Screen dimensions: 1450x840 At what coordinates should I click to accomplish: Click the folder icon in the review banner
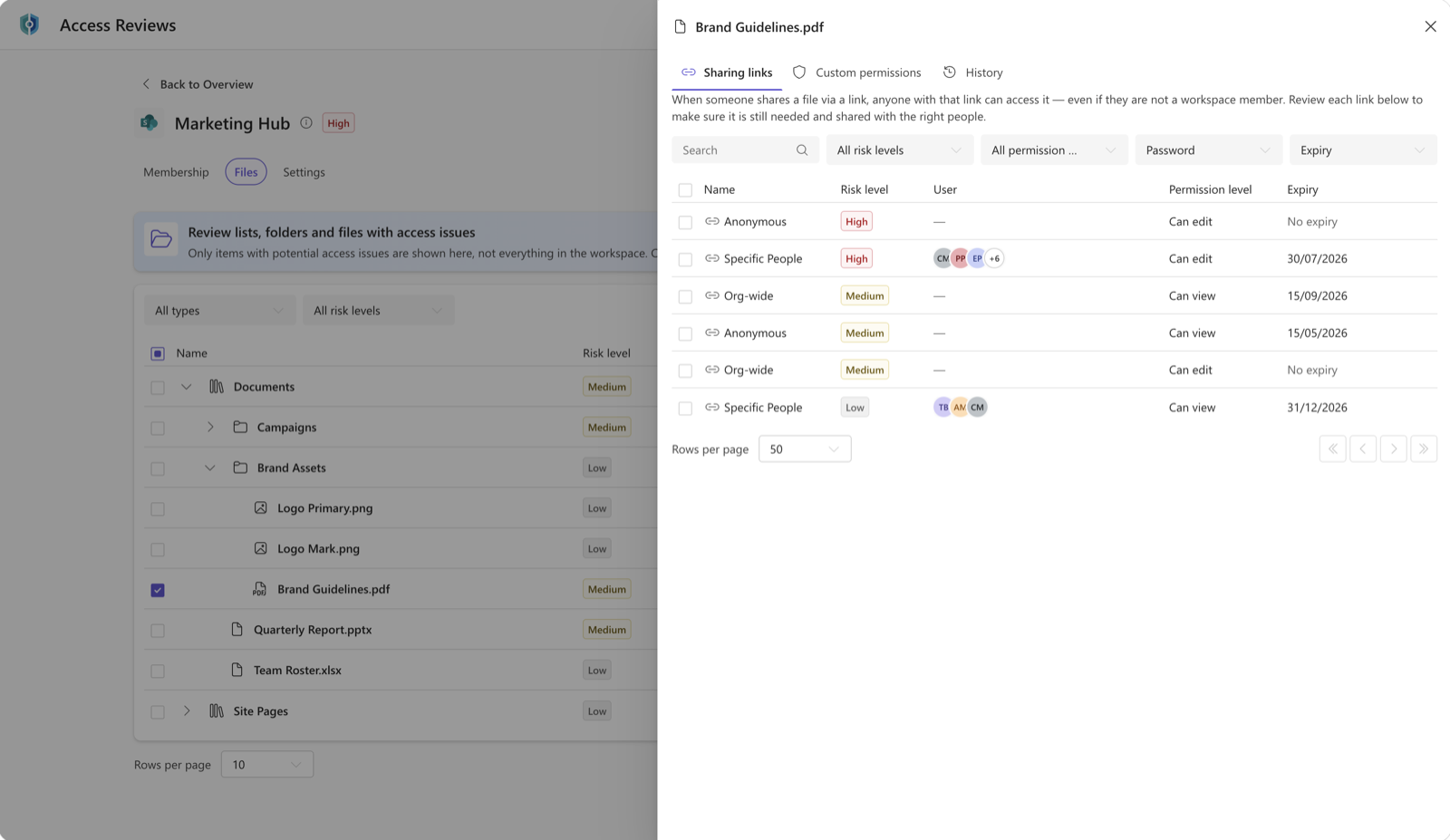[x=161, y=239]
